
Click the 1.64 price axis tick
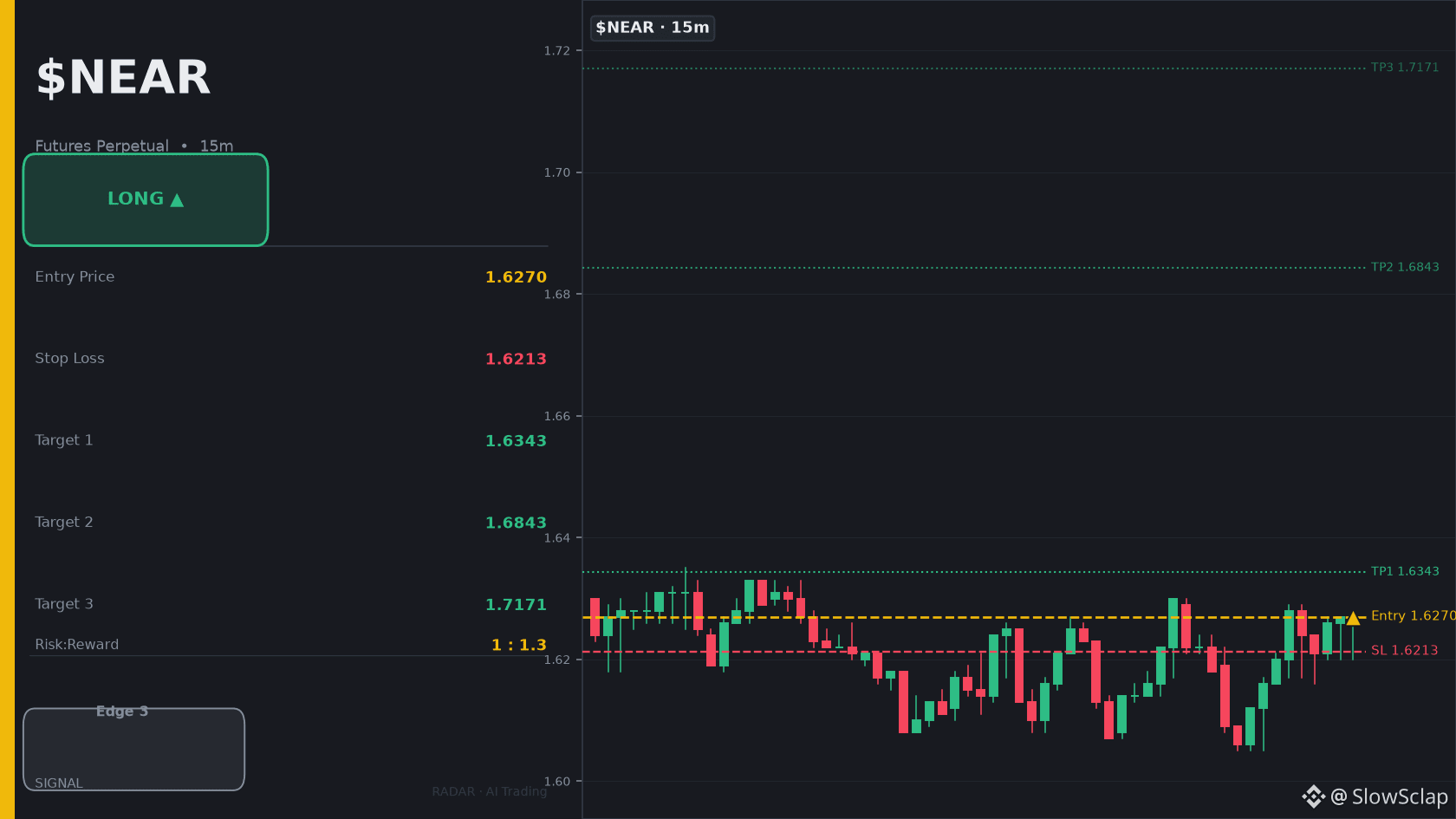[x=557, y=538]
